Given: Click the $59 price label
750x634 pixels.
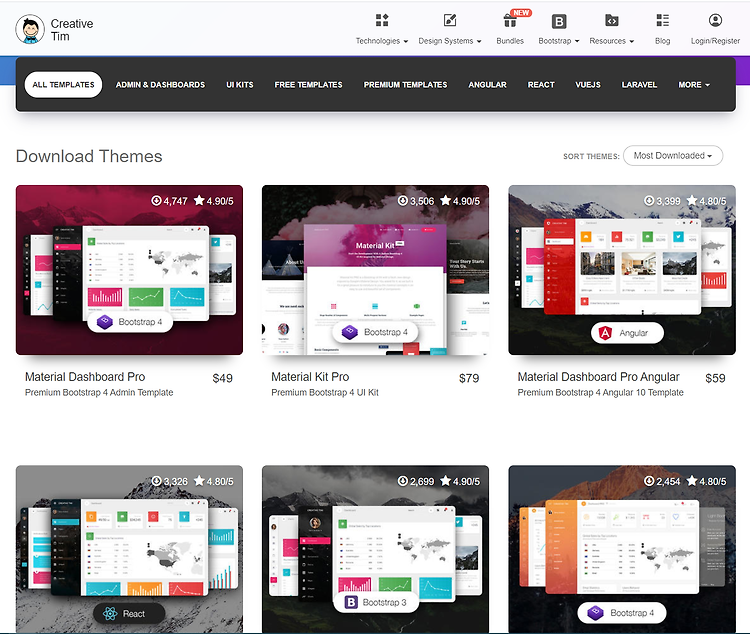Looking at the screenshot, I should [x=715, y=378].
